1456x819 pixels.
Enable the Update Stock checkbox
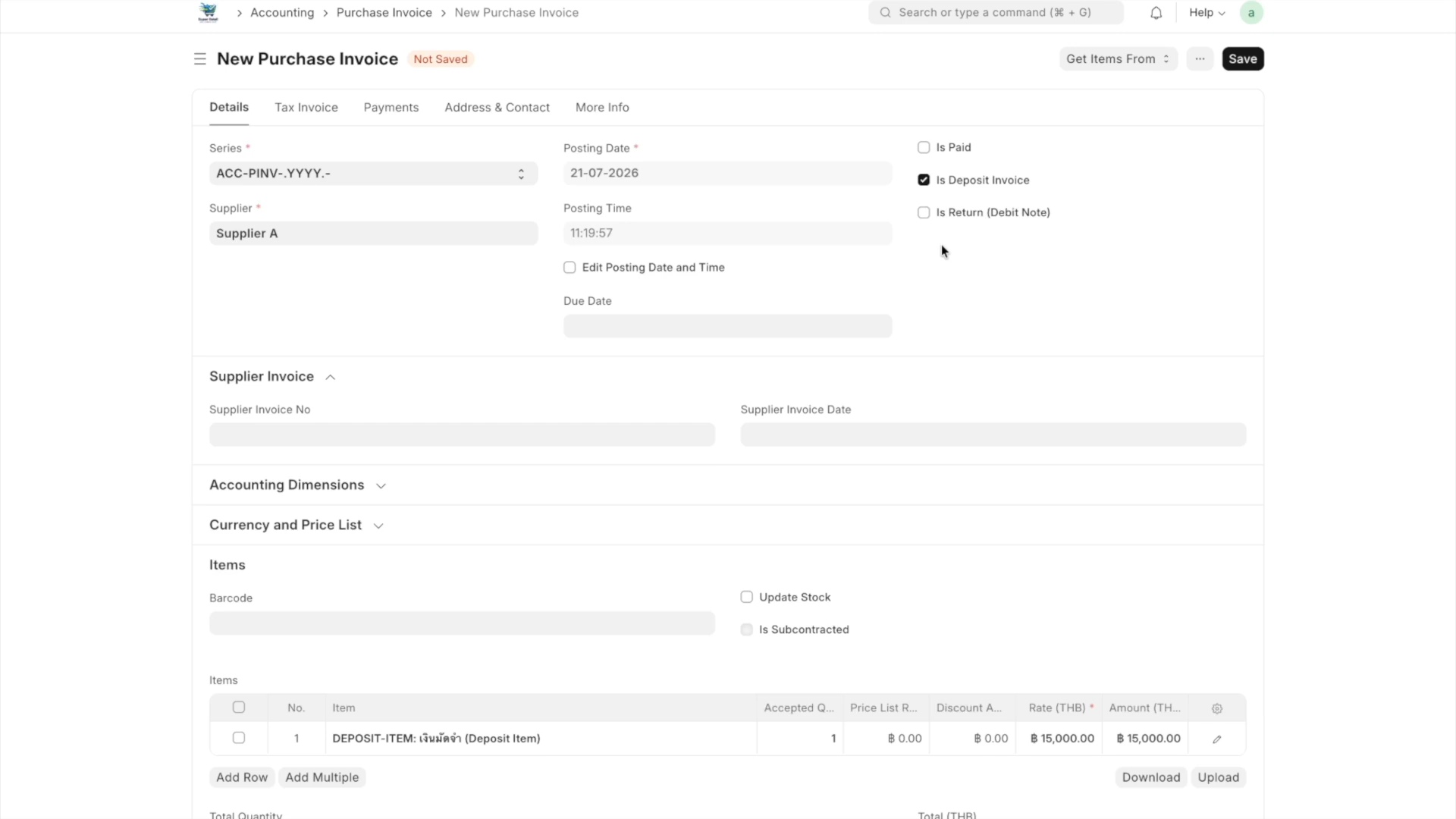tap(747, 598)
